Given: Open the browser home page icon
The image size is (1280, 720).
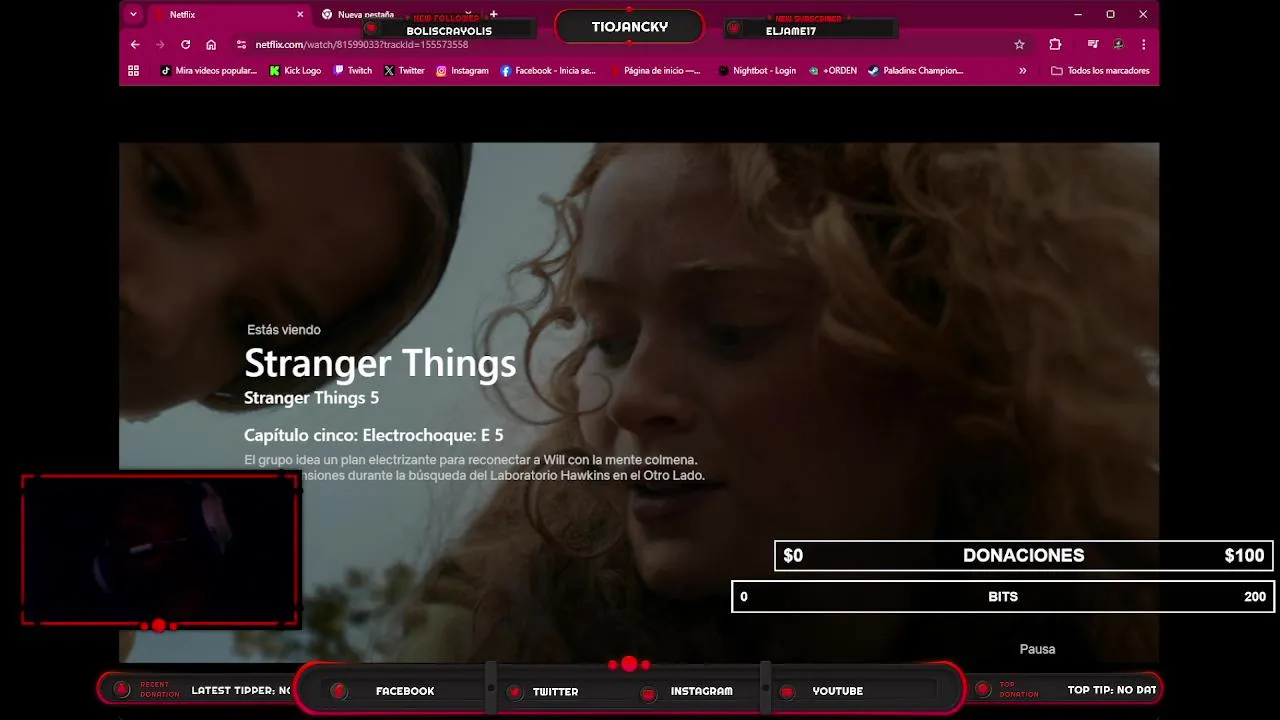Looking at the screenshot, I should tap(211, 44).
